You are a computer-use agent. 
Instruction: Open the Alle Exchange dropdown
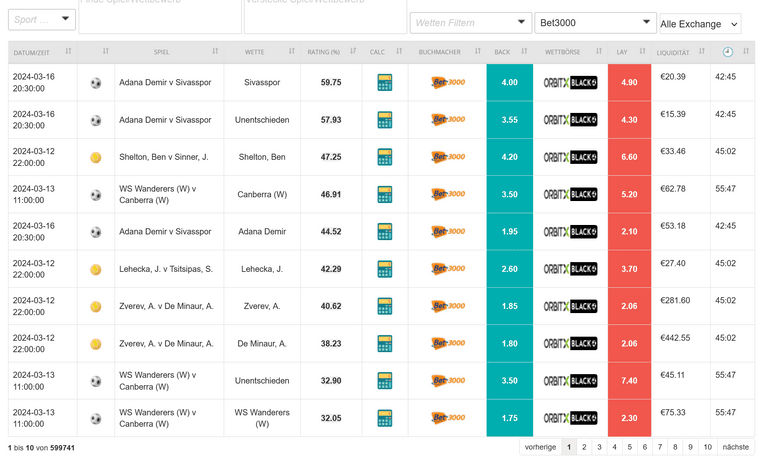coord(700,24)
